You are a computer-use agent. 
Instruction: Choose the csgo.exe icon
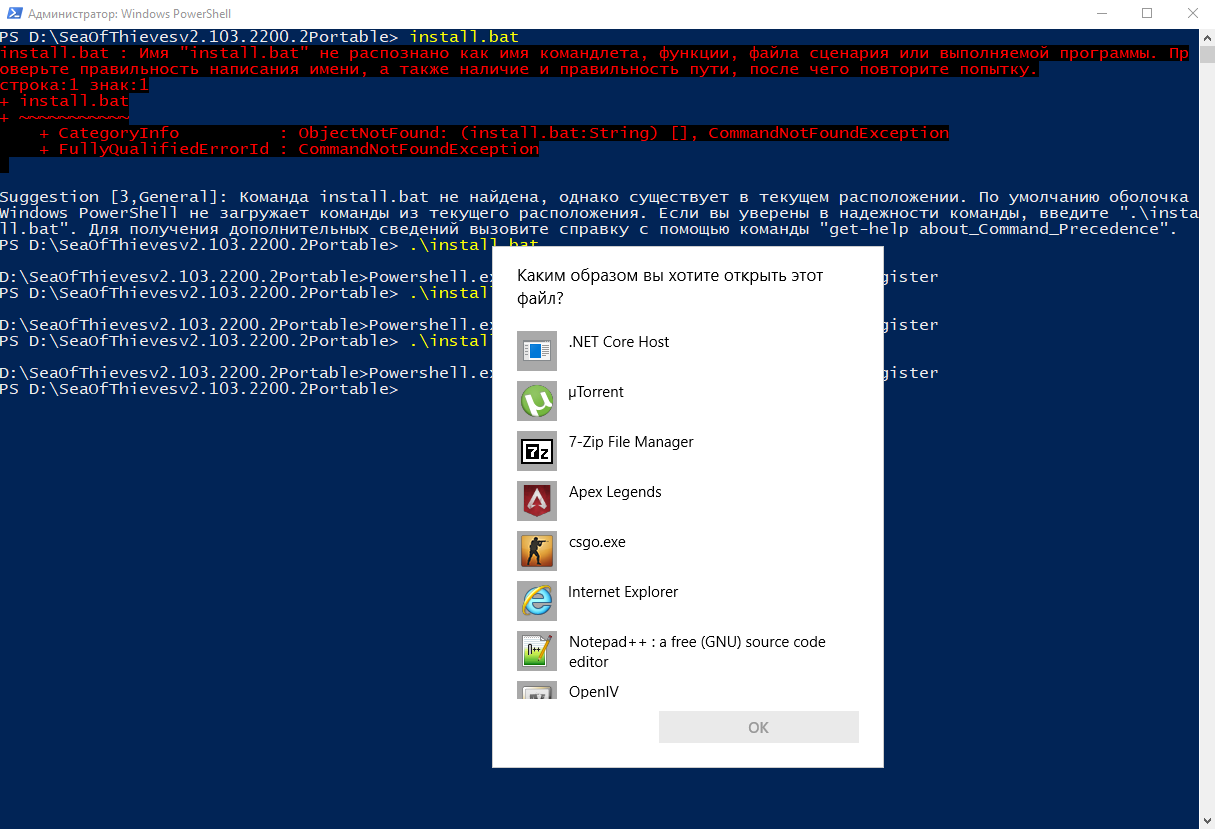pos(537,551)
